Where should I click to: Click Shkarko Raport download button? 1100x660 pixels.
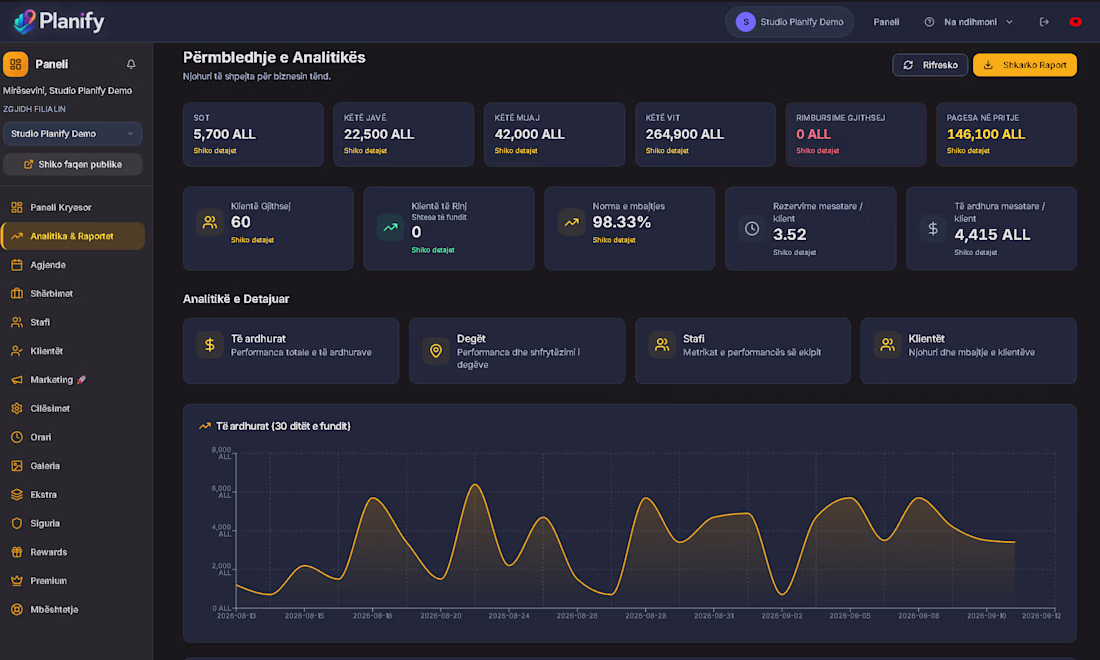click(1024, 65)
